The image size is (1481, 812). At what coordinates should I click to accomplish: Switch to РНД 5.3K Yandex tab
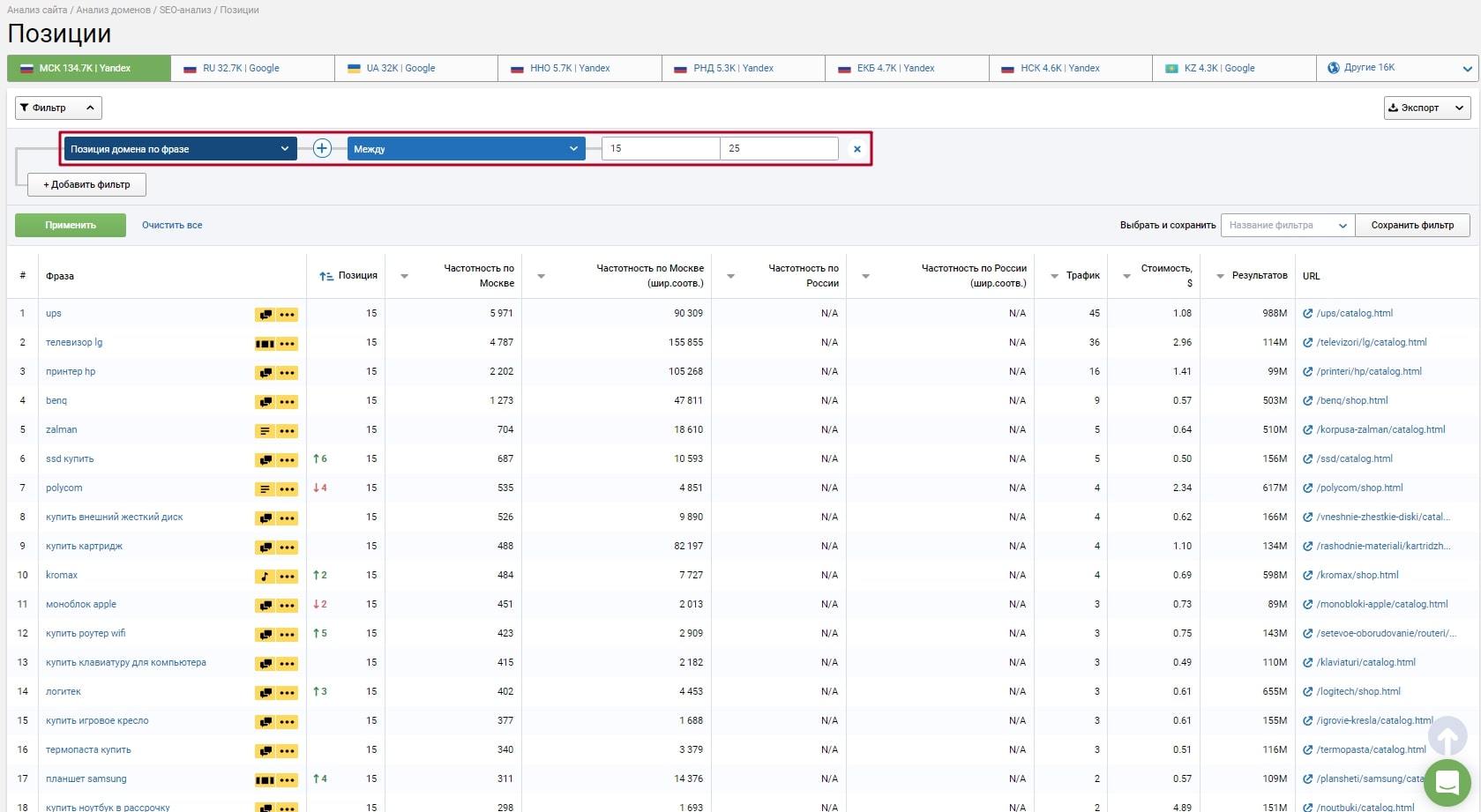[x=744, y=68]
